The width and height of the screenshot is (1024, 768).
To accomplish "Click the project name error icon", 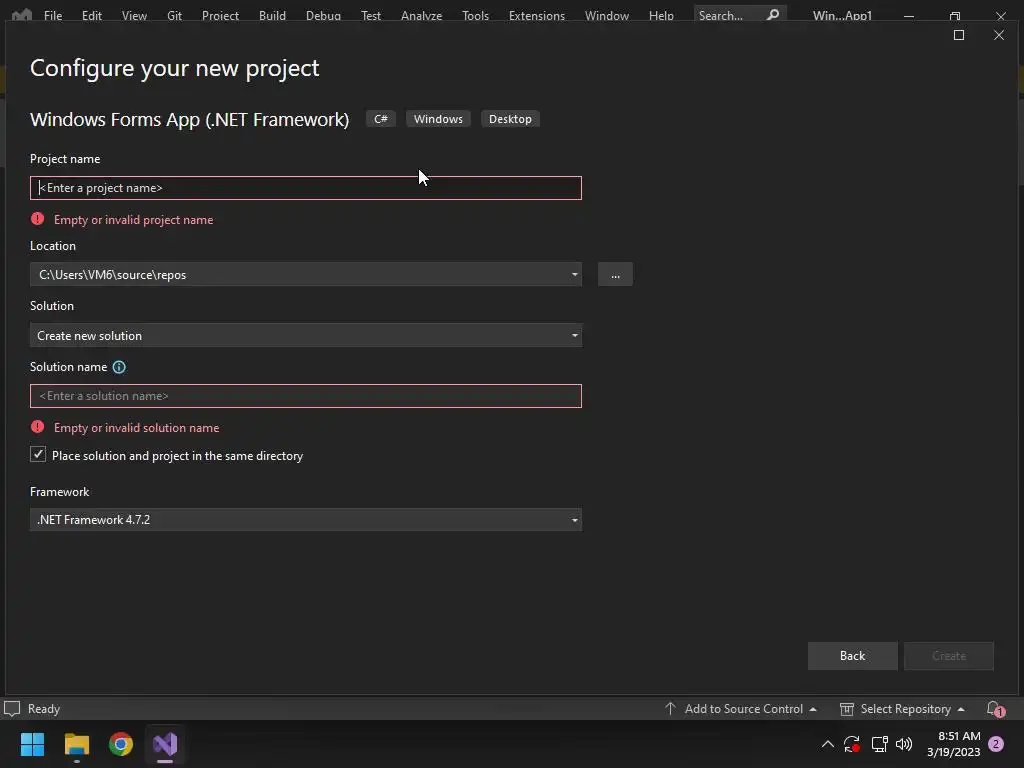I will [37, 219].
